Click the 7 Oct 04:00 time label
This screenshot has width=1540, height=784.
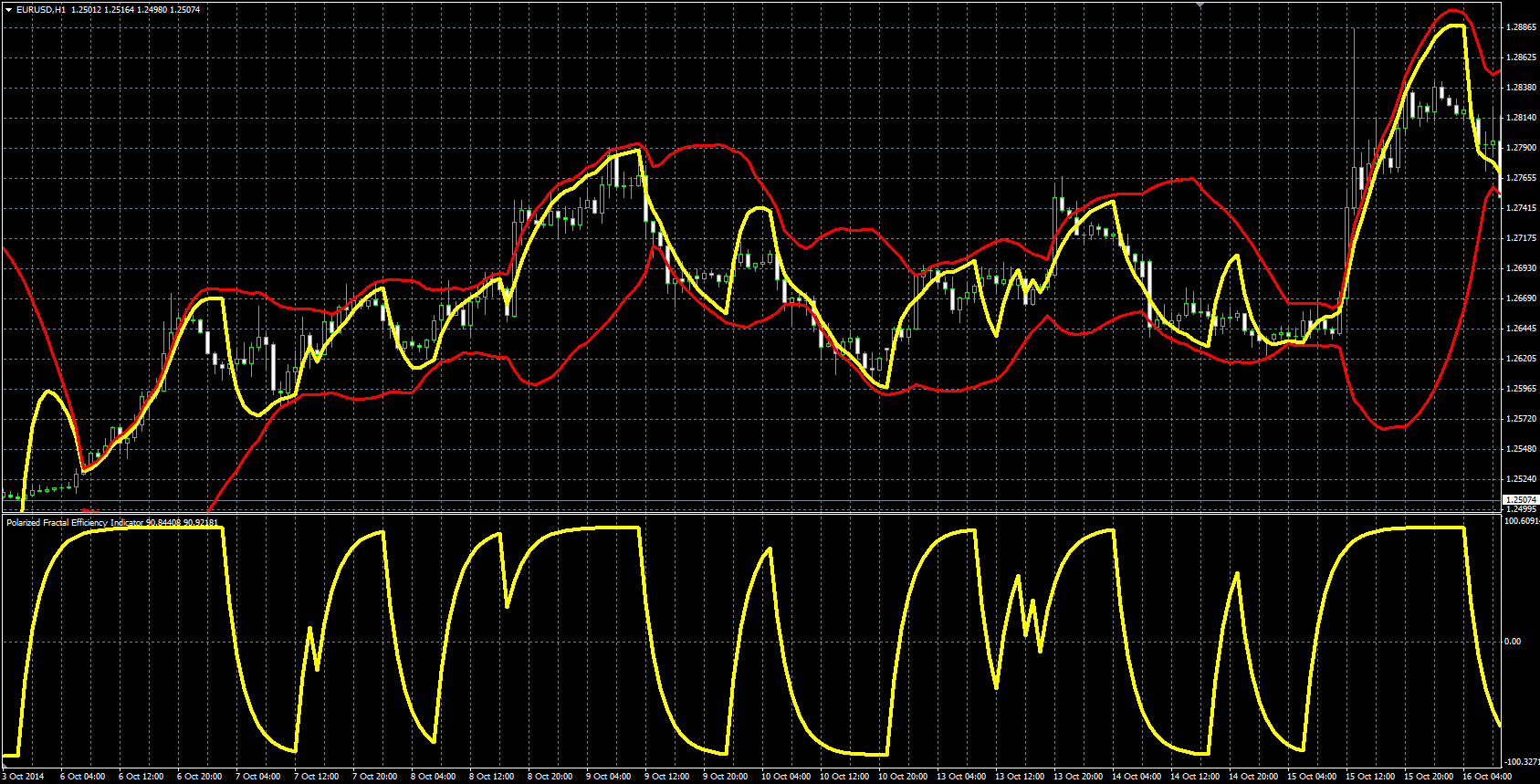click(257, 777)
